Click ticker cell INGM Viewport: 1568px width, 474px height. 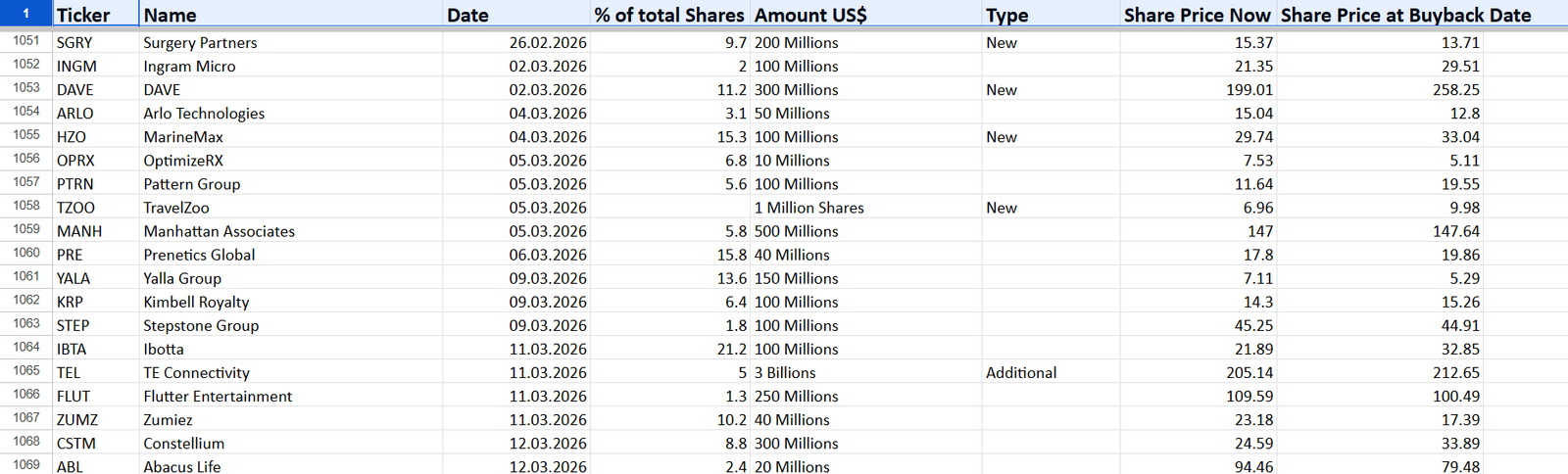click(x=96, y=66)
